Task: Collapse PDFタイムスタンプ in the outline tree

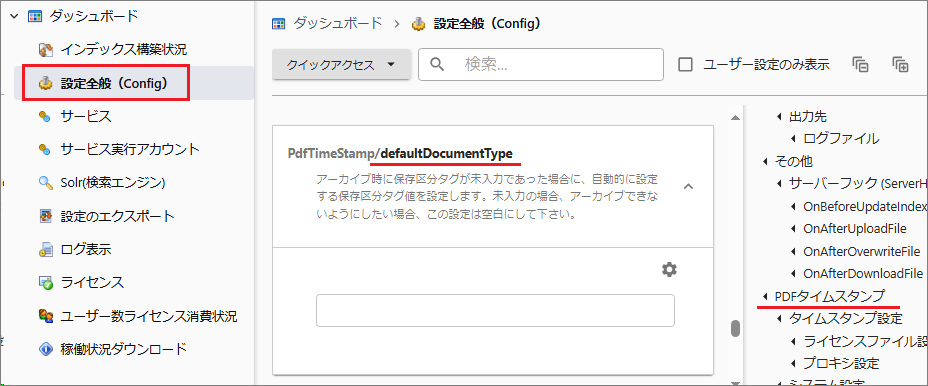Action: [x=765, y=295]
